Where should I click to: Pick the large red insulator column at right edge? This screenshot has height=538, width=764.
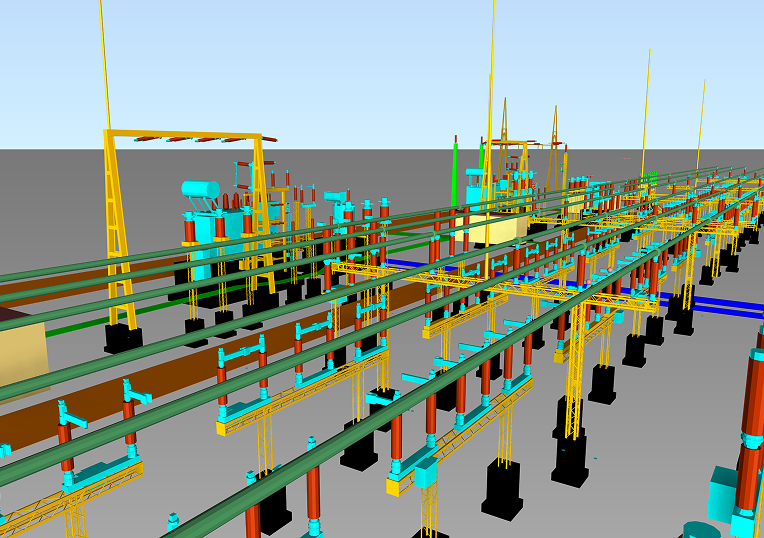click(x=750, y=429)
